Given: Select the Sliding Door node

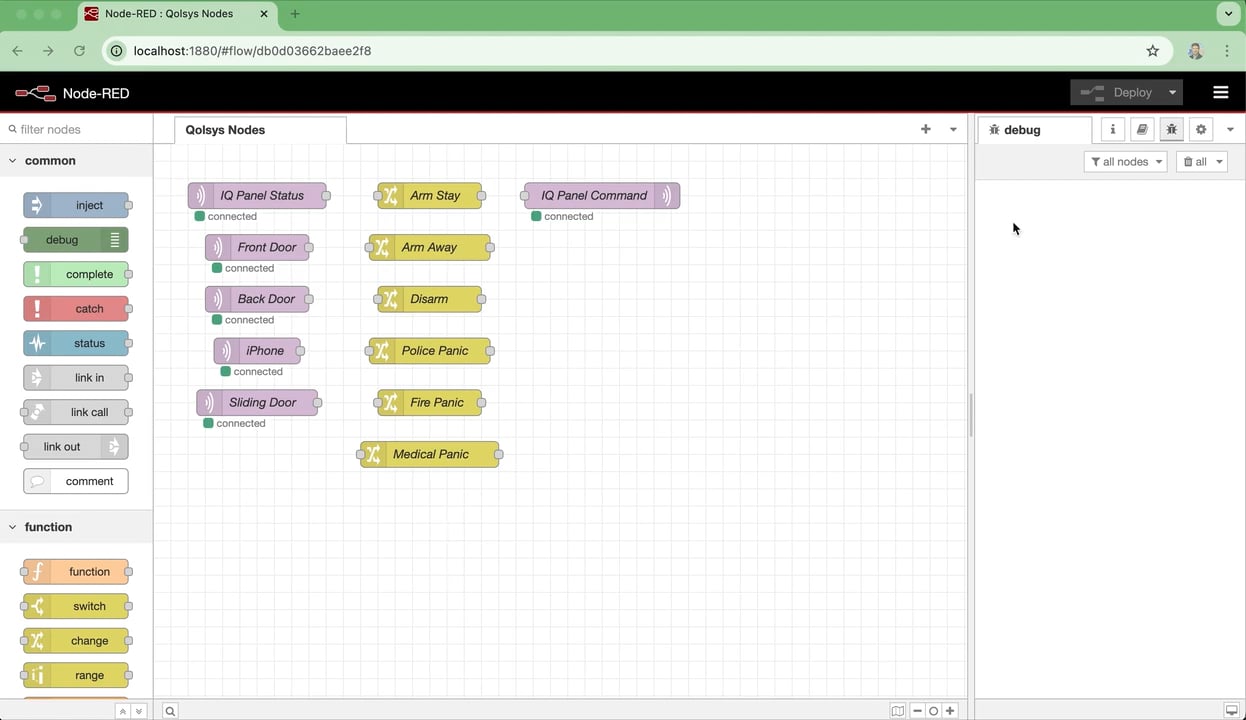Looking at the screenshot, I should tap(257, 403).
